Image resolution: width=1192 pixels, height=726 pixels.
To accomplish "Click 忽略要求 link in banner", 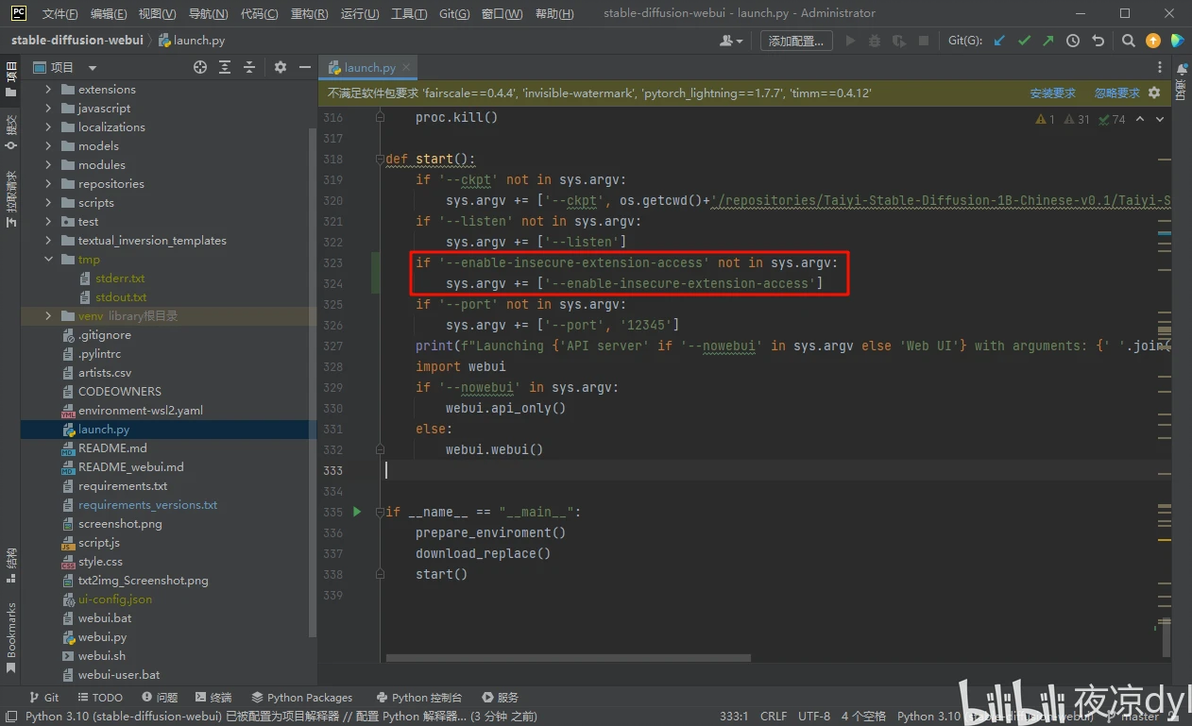I will tap(1117, 93).
